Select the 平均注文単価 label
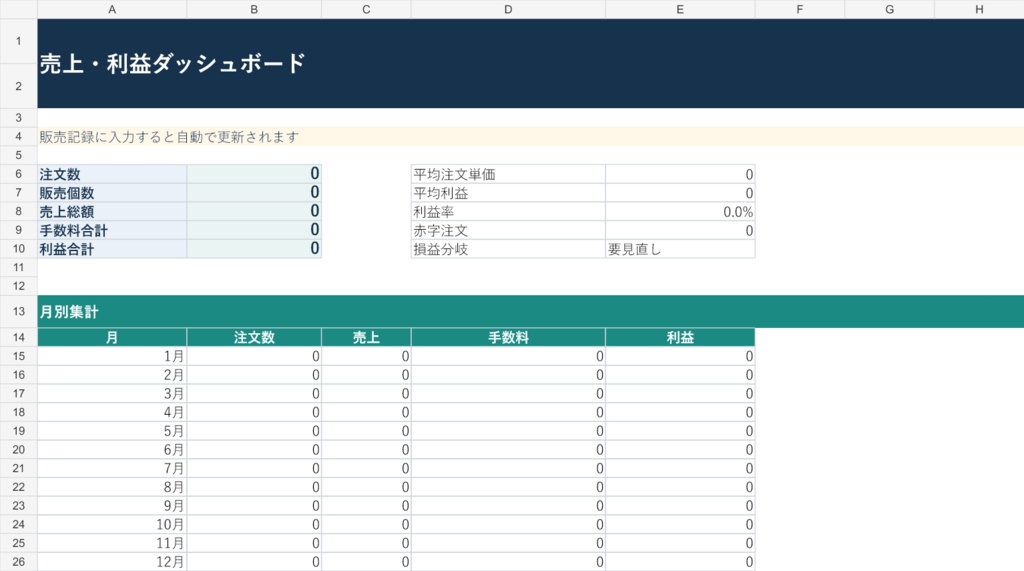The height and width of the screenshot is (571, 1024). point(508,174)
